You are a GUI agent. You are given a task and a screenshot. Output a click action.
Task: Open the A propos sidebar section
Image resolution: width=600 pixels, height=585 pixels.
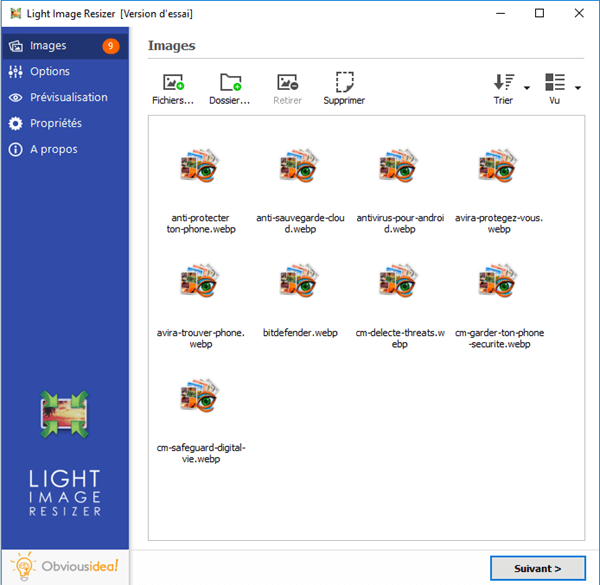[x=65, y=149]
